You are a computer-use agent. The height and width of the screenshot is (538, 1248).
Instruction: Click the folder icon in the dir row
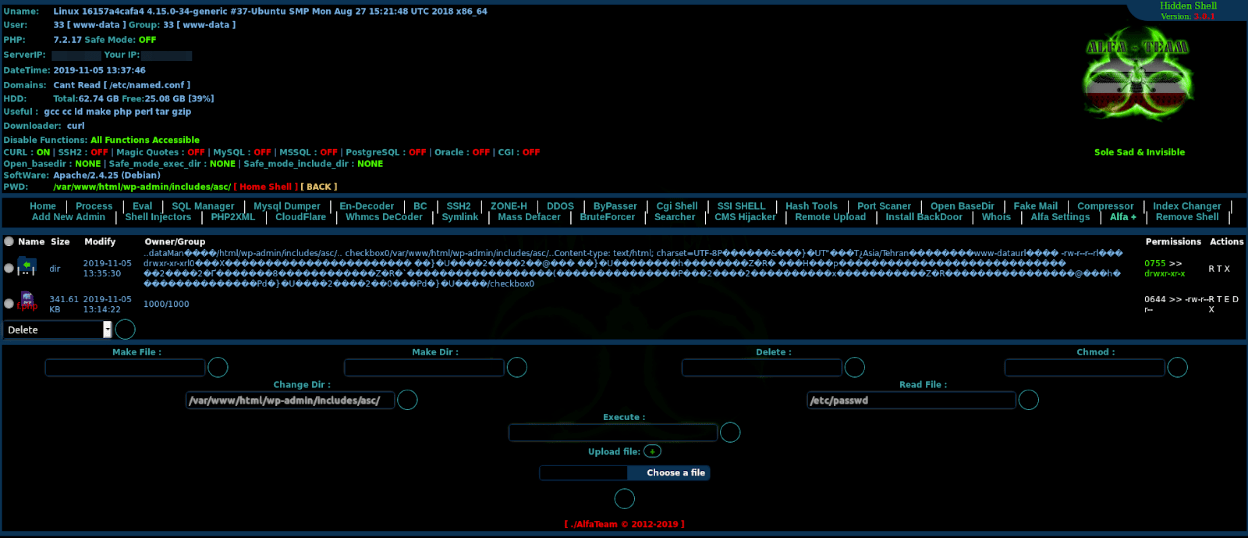pos(27,267)
